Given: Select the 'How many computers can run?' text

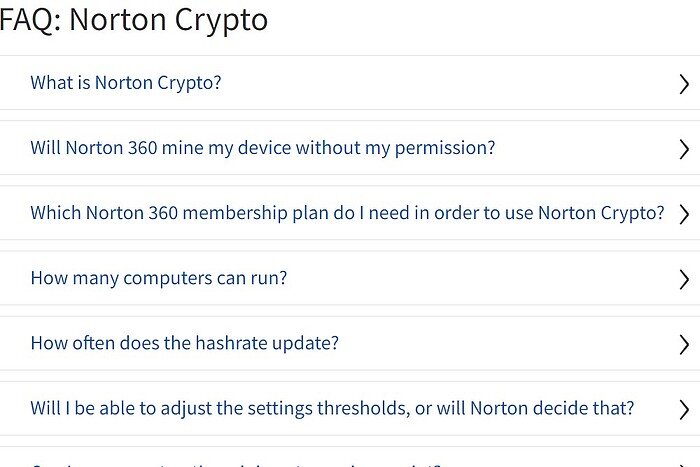Looking at the screenshot, I should click(159, 278).
